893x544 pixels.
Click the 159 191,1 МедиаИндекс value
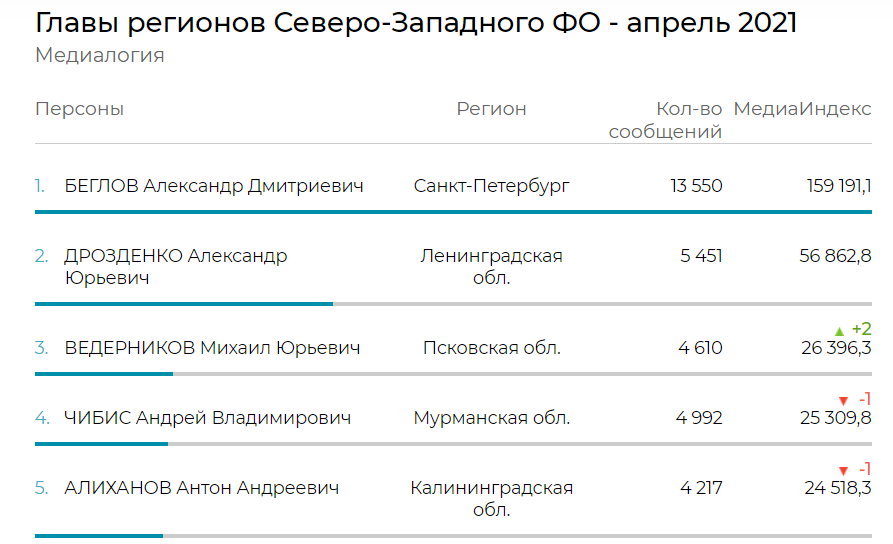click(x=839, y=186)
